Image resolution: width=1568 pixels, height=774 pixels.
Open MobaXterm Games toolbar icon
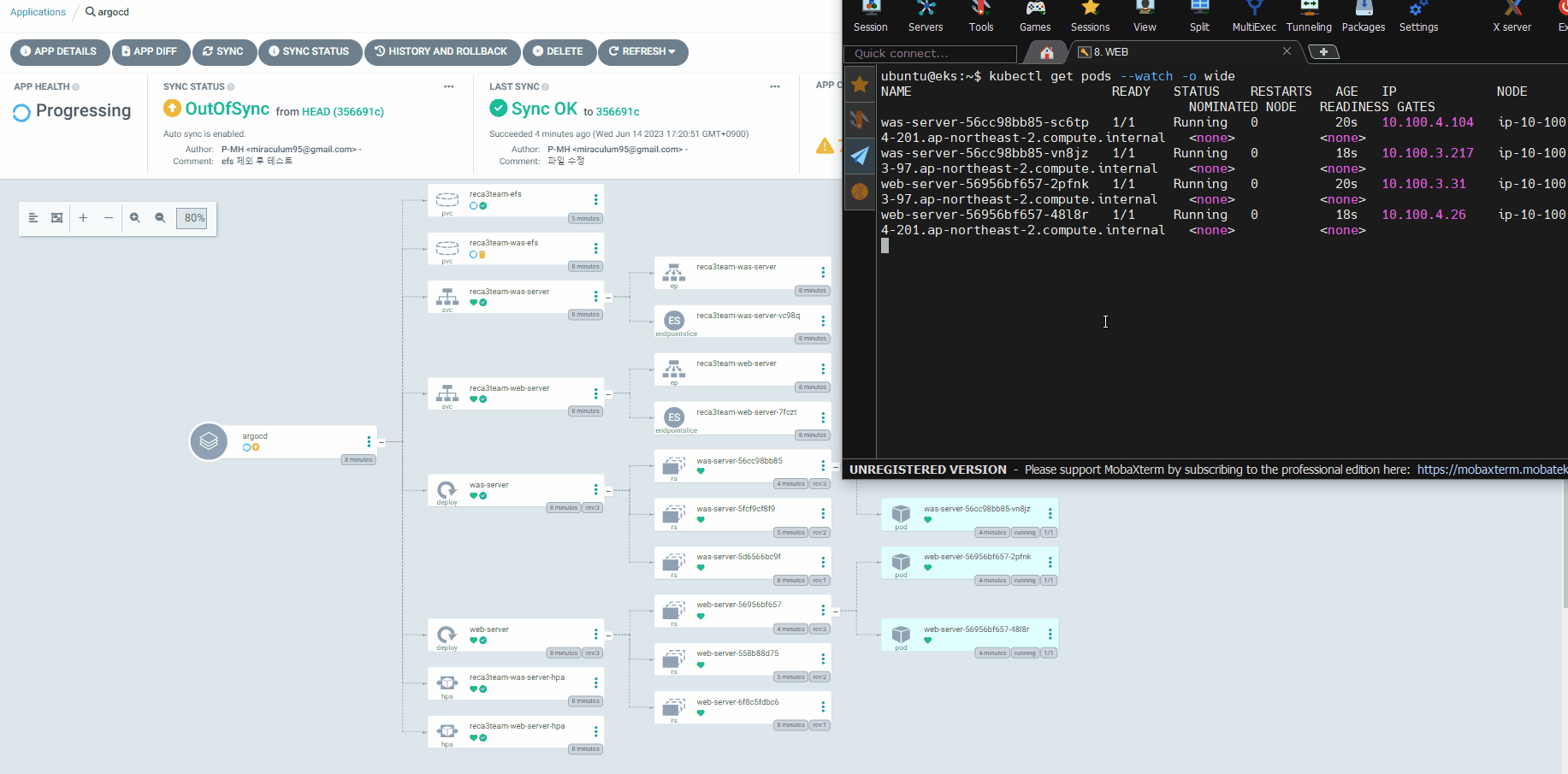point(1035,17)
